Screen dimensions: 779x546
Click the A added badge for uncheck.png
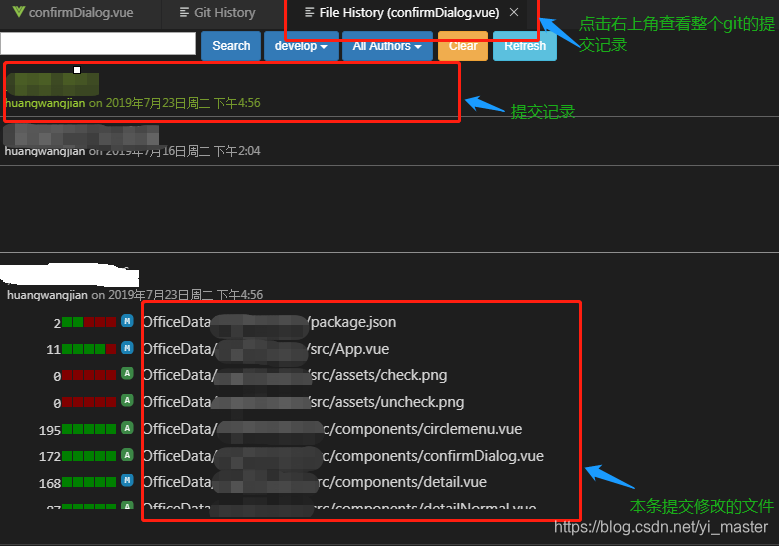127,400
